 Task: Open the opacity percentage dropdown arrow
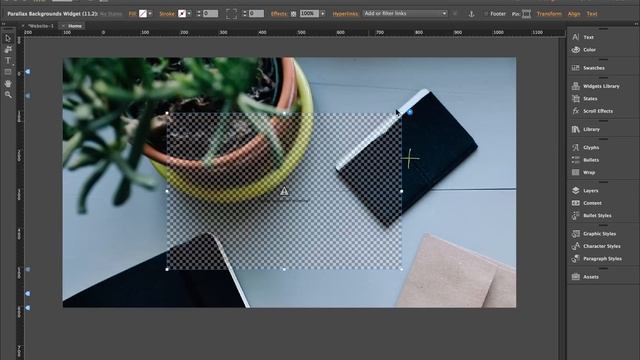pos(323,14)
